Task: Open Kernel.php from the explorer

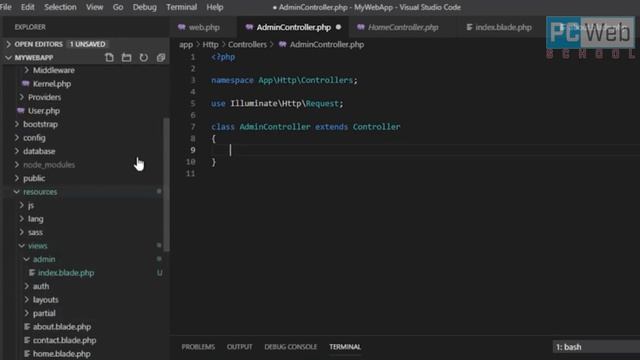Action: pos(52,84)
